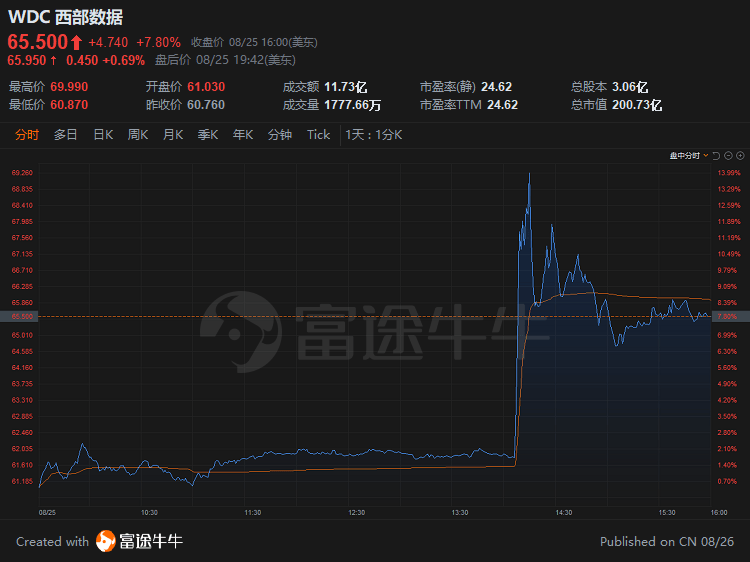Click the 成交量 value 1777.66万
750x562 pixels.
point(353,105)
